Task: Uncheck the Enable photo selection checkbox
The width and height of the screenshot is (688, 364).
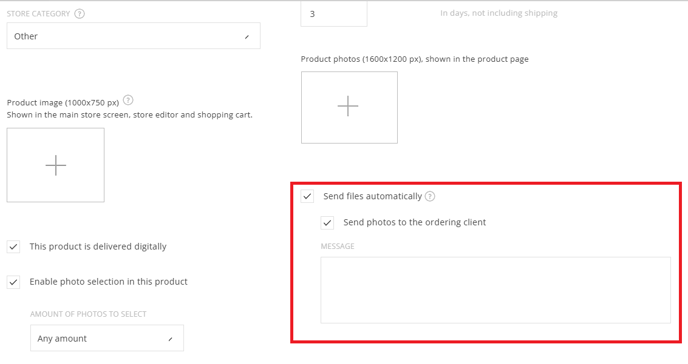Action: pos(13,282)
